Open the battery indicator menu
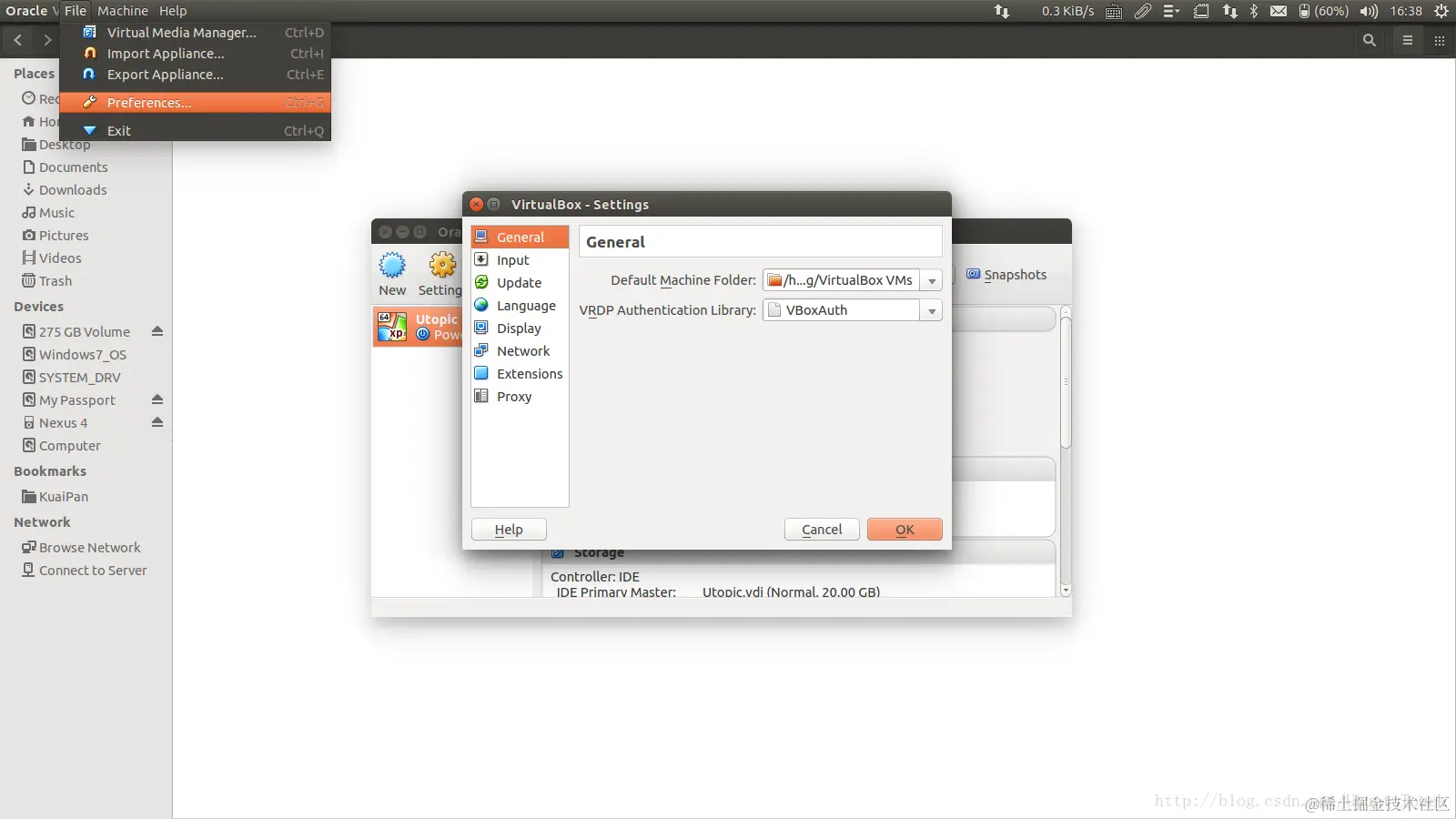1456x819 pixels. [1323, 11]
